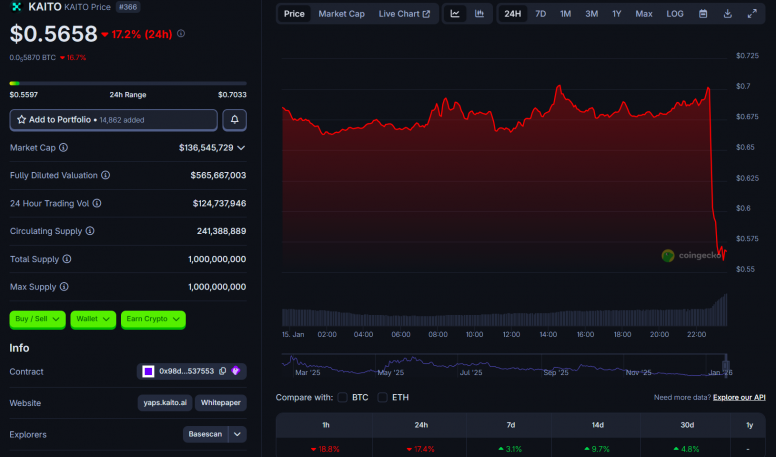
Task: Click the Market Cap info icon
Action: coord(63,148)
